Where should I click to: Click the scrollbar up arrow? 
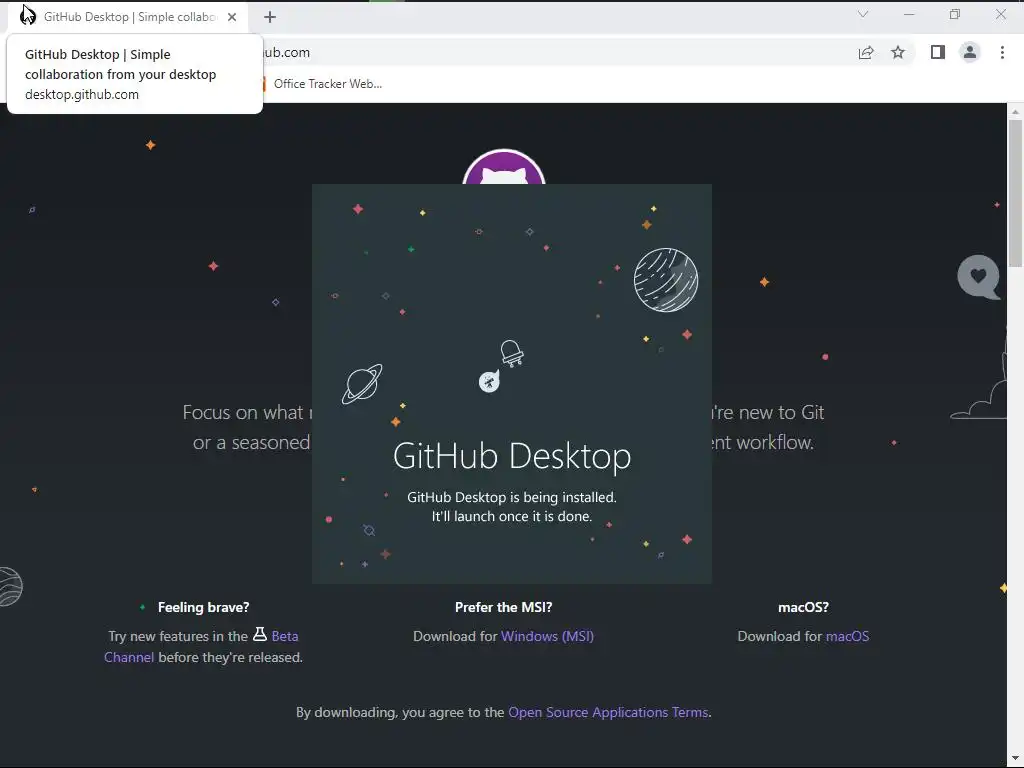click(1015, 112)
